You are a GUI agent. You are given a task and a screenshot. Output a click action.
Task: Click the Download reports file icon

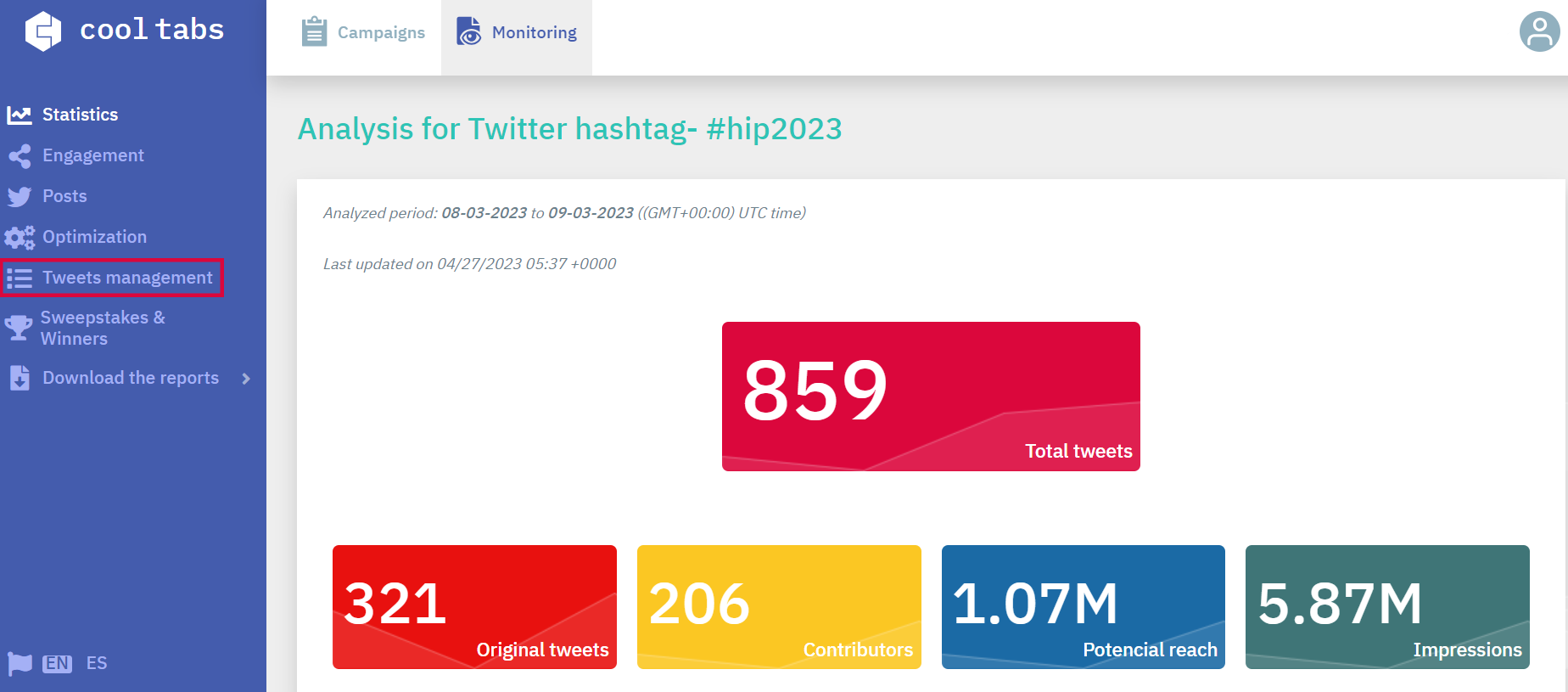point(20,378)
